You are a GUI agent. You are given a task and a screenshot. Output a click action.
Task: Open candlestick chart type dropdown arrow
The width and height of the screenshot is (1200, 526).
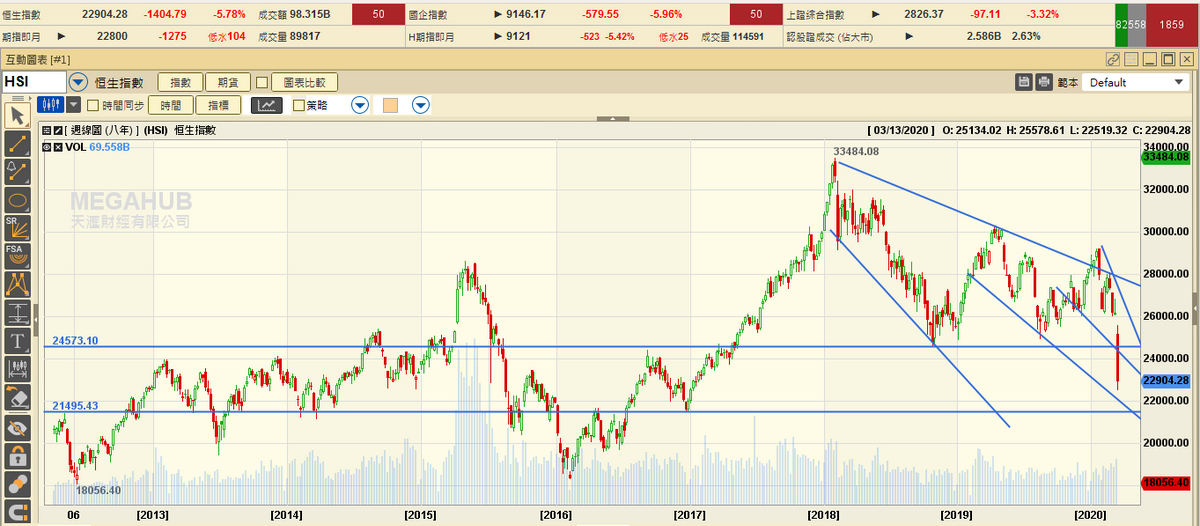point(73,104)
